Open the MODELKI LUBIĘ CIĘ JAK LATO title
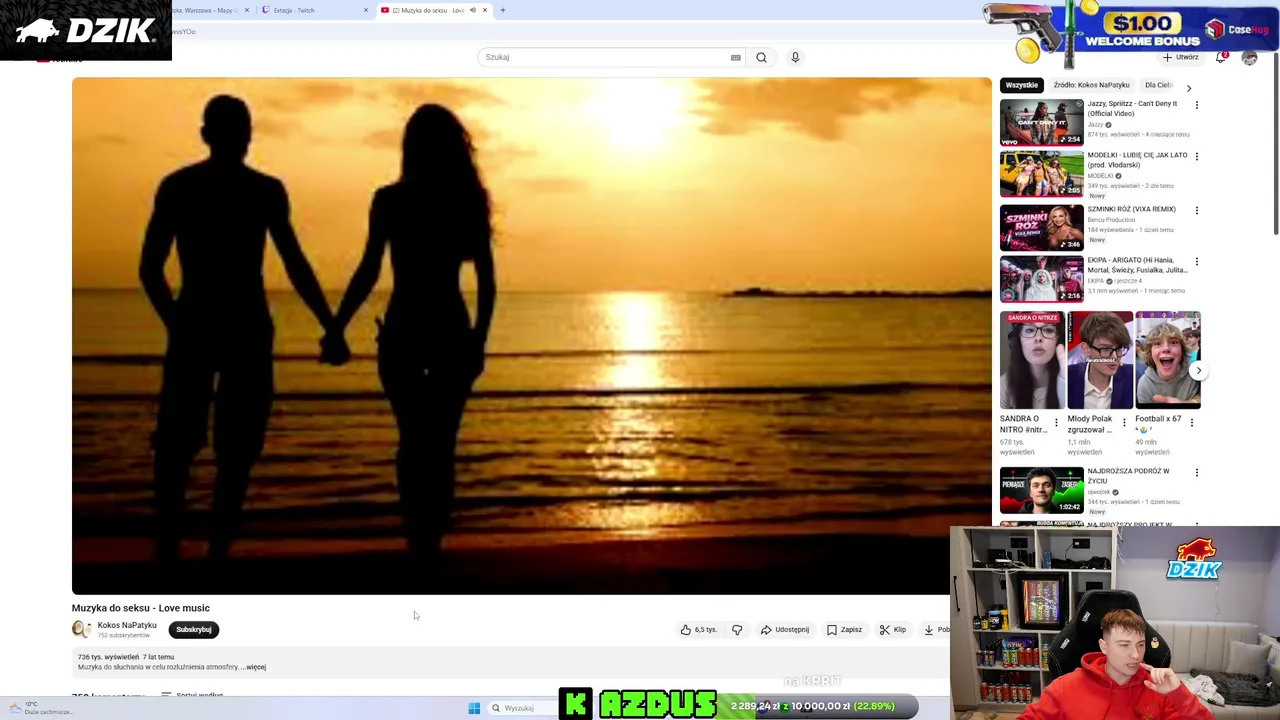Viewport: 1280px width, 720px height. tap(1137, 160)
